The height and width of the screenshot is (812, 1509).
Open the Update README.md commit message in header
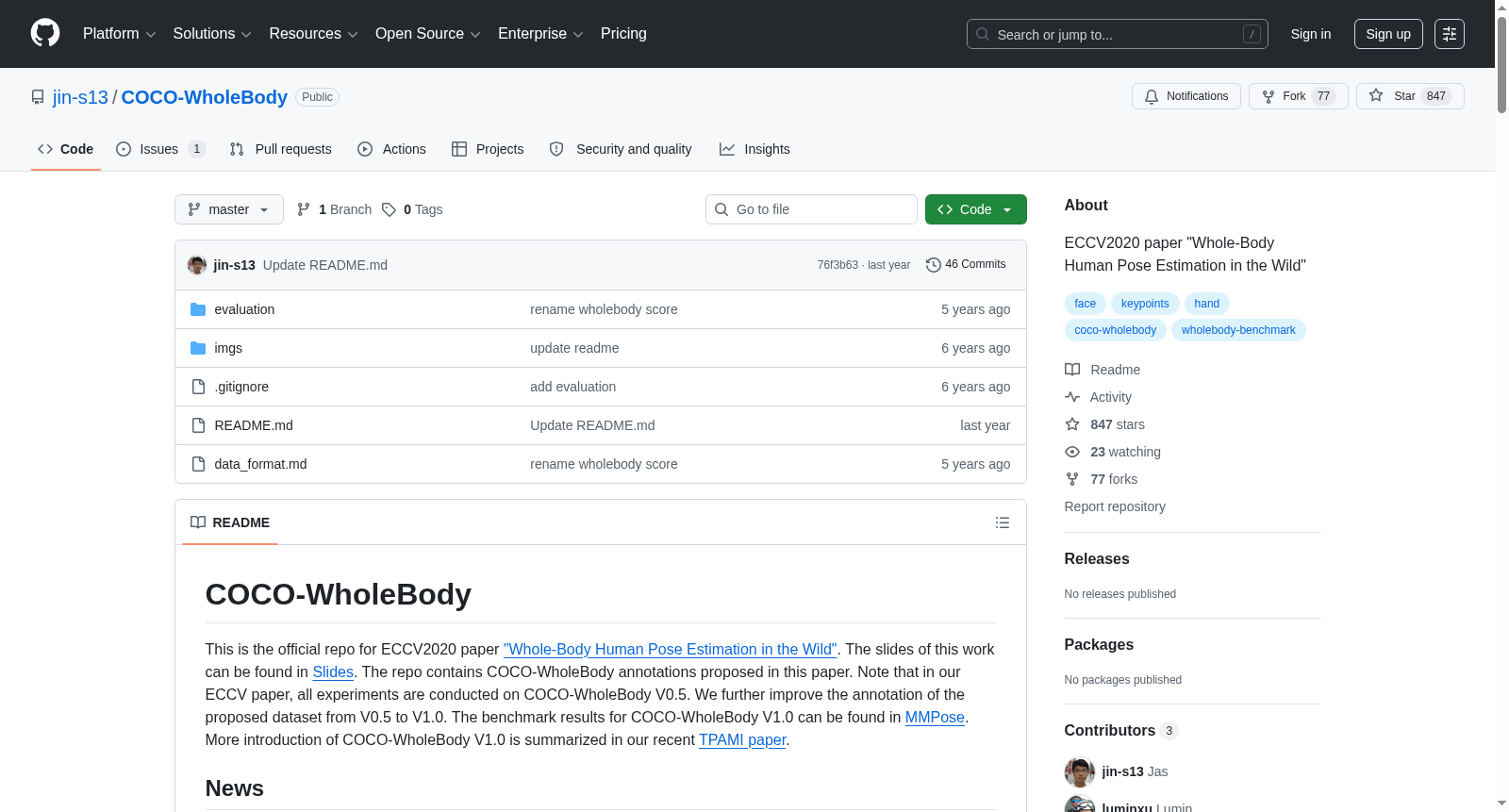point(325,265)
